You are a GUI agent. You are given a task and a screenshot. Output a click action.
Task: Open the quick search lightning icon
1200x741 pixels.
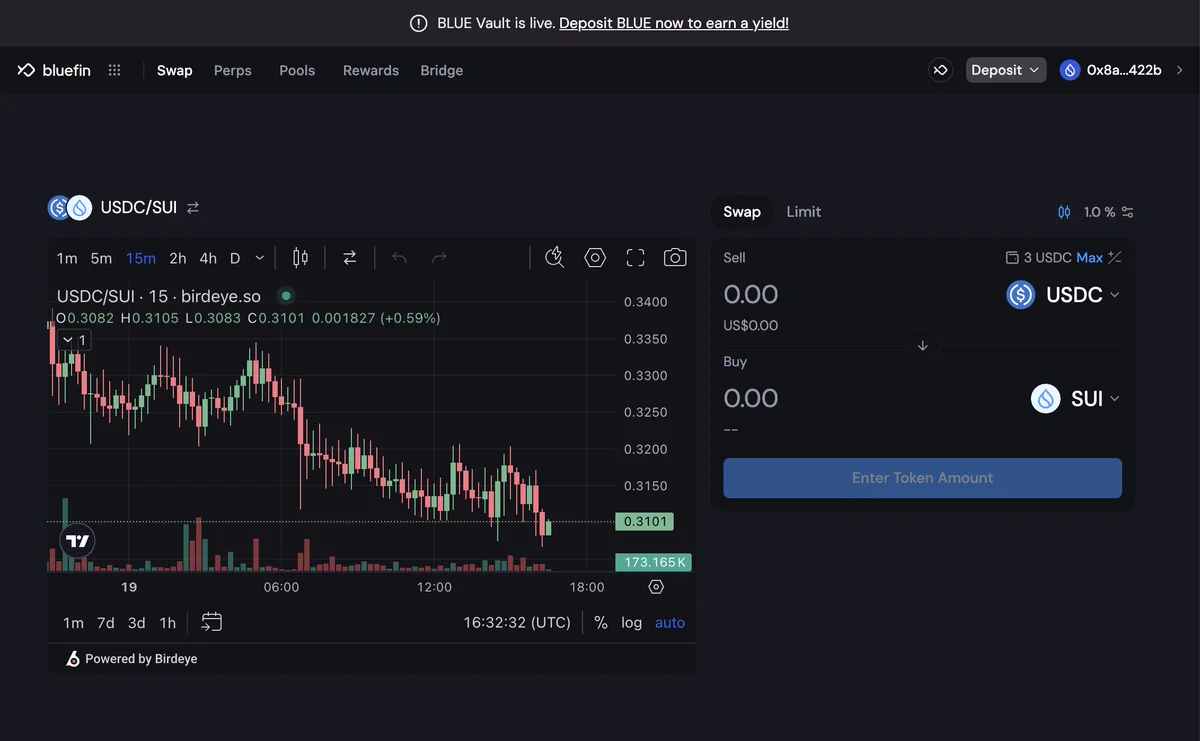[x=555, y=258]
